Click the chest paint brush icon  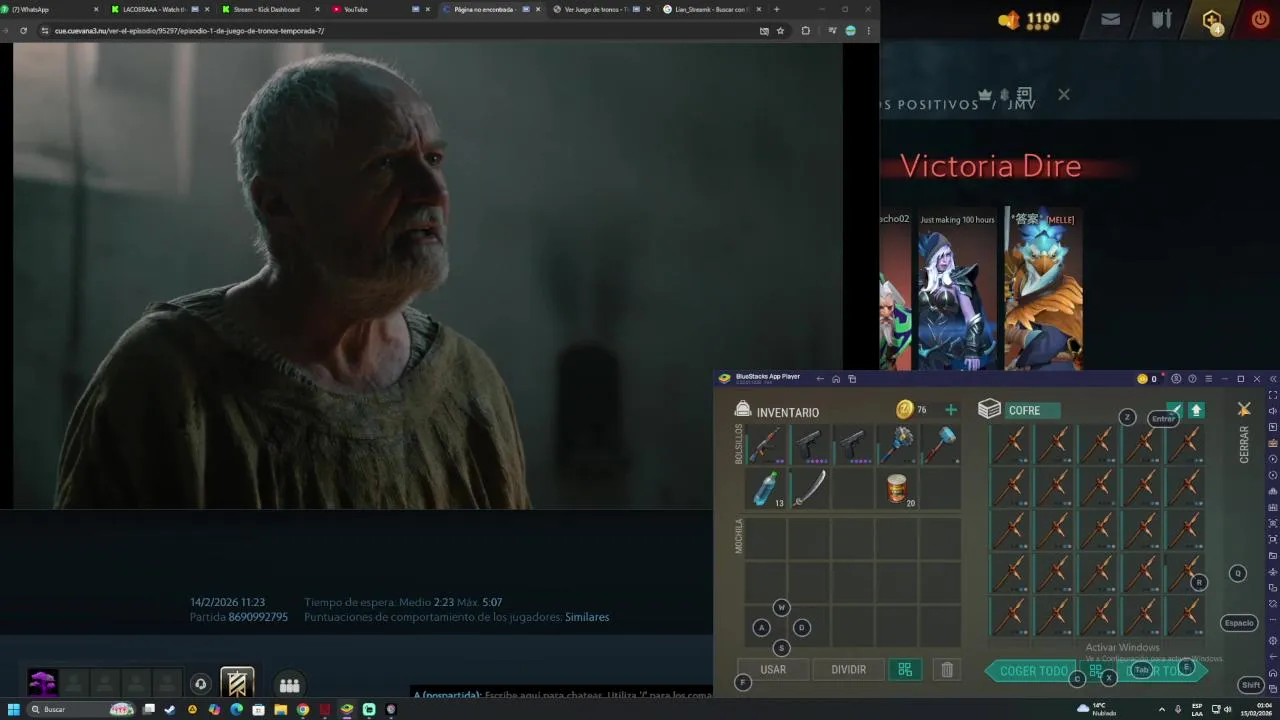point(1176,410)
